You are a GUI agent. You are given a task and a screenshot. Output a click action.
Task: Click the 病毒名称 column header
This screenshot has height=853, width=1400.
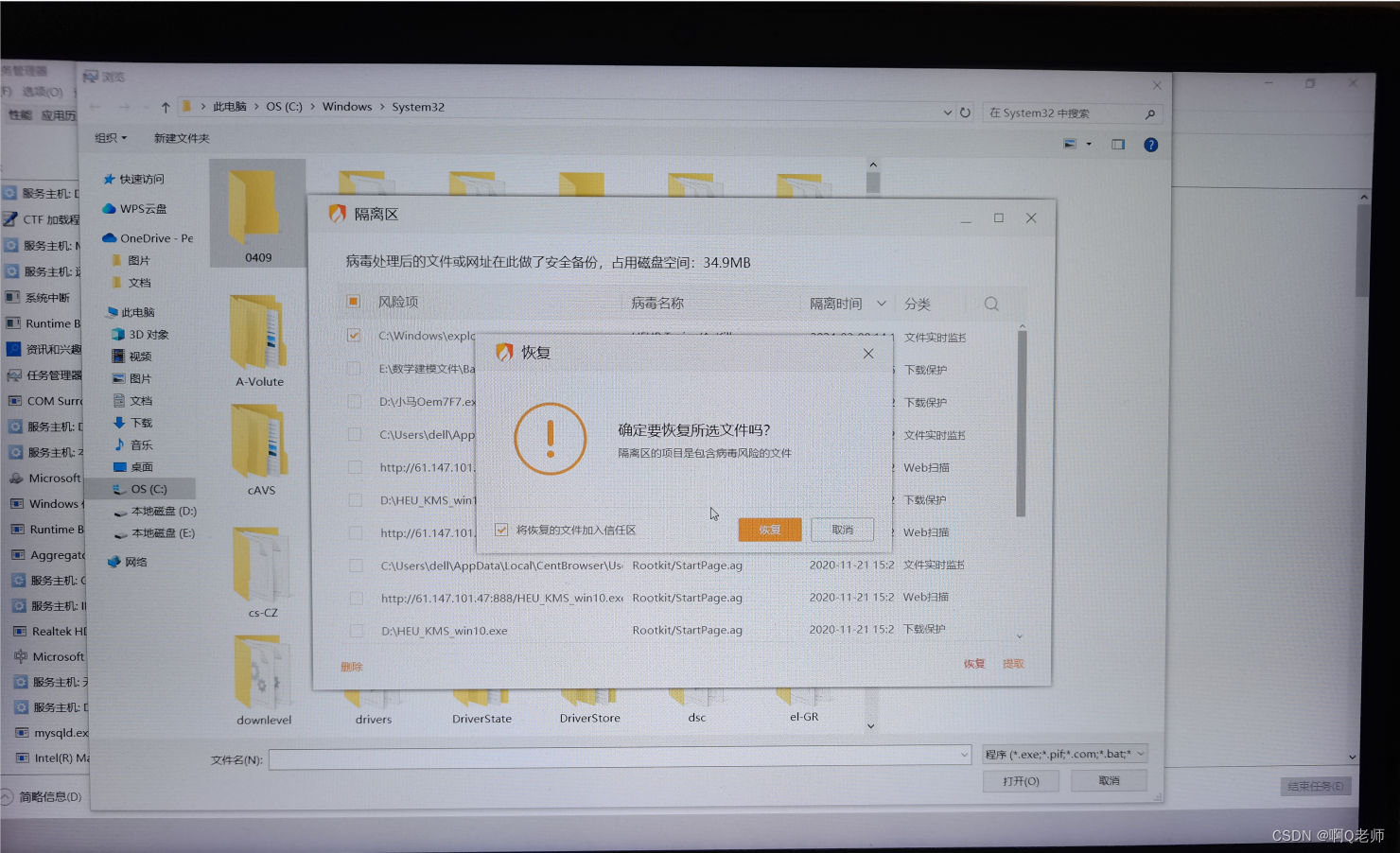[657, 303]
